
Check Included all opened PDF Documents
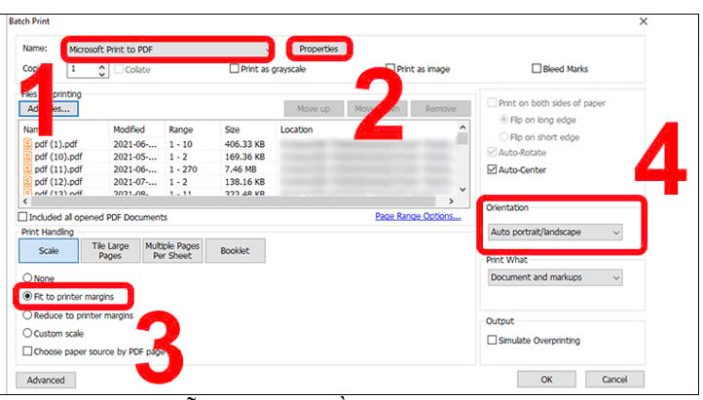coord(23,217)
